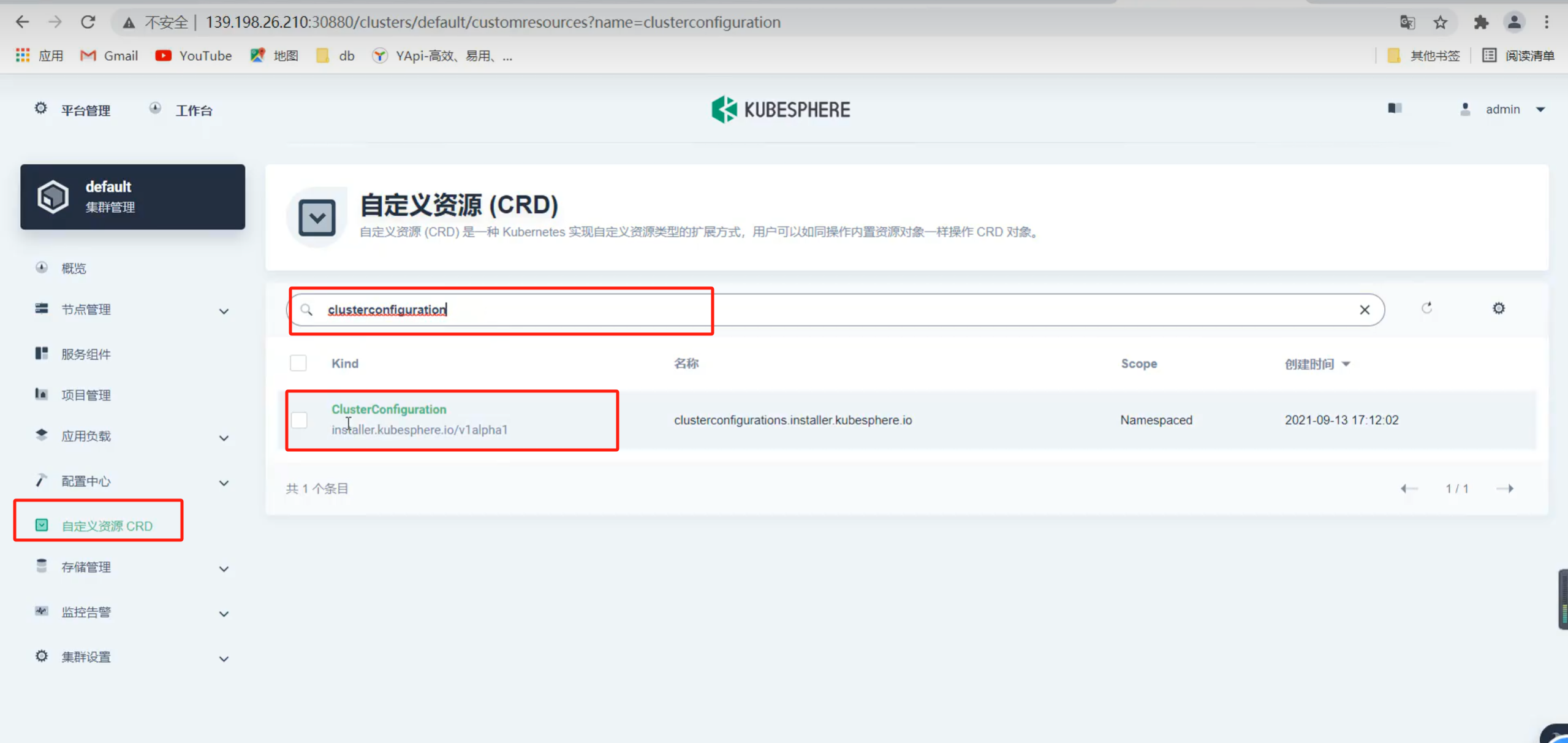This screenshot has height=743, width=1568.
Task: Click the translate page icon in address bar
Action: [1407, 22]
